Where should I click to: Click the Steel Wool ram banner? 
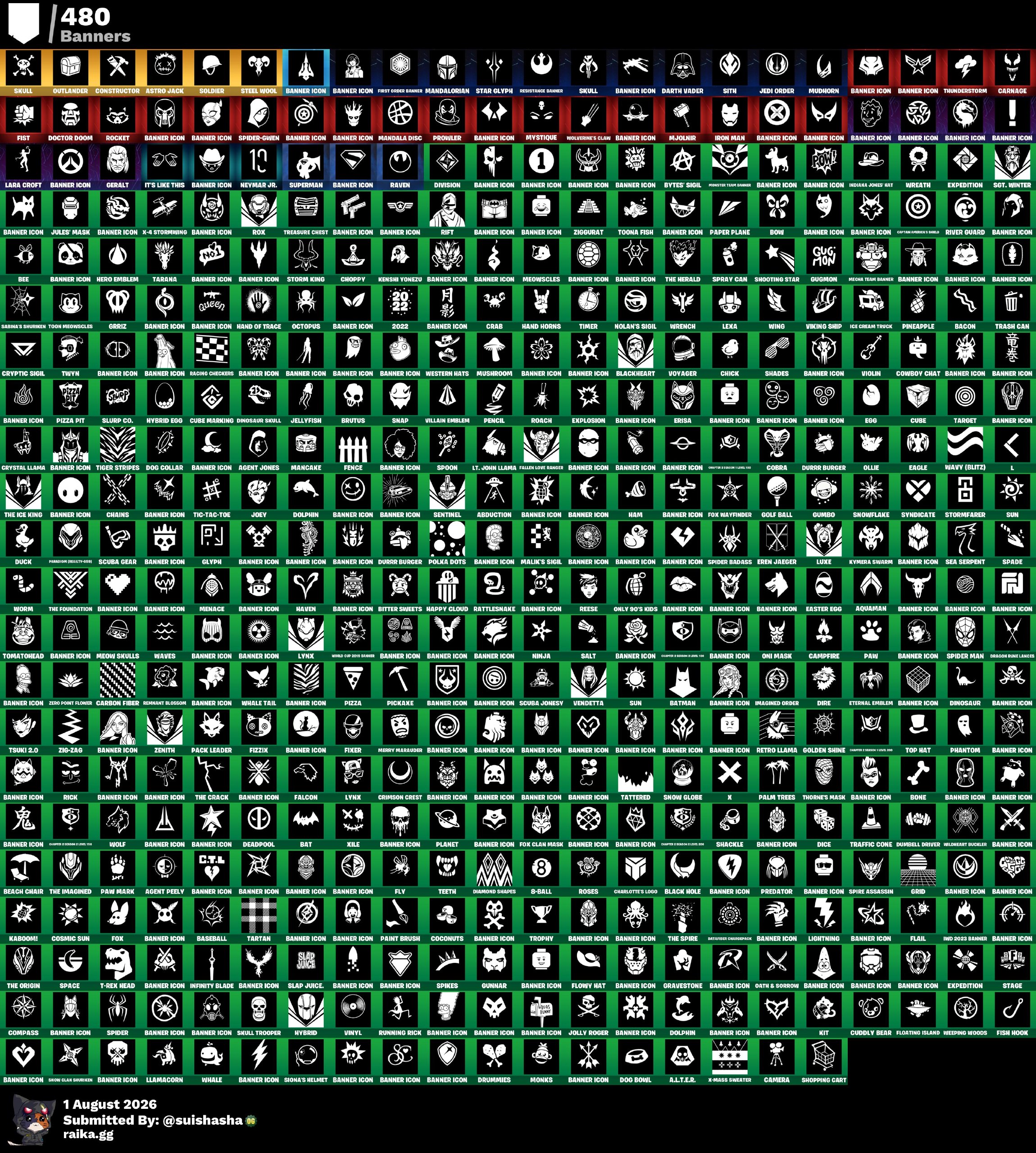tap(259, 72)
